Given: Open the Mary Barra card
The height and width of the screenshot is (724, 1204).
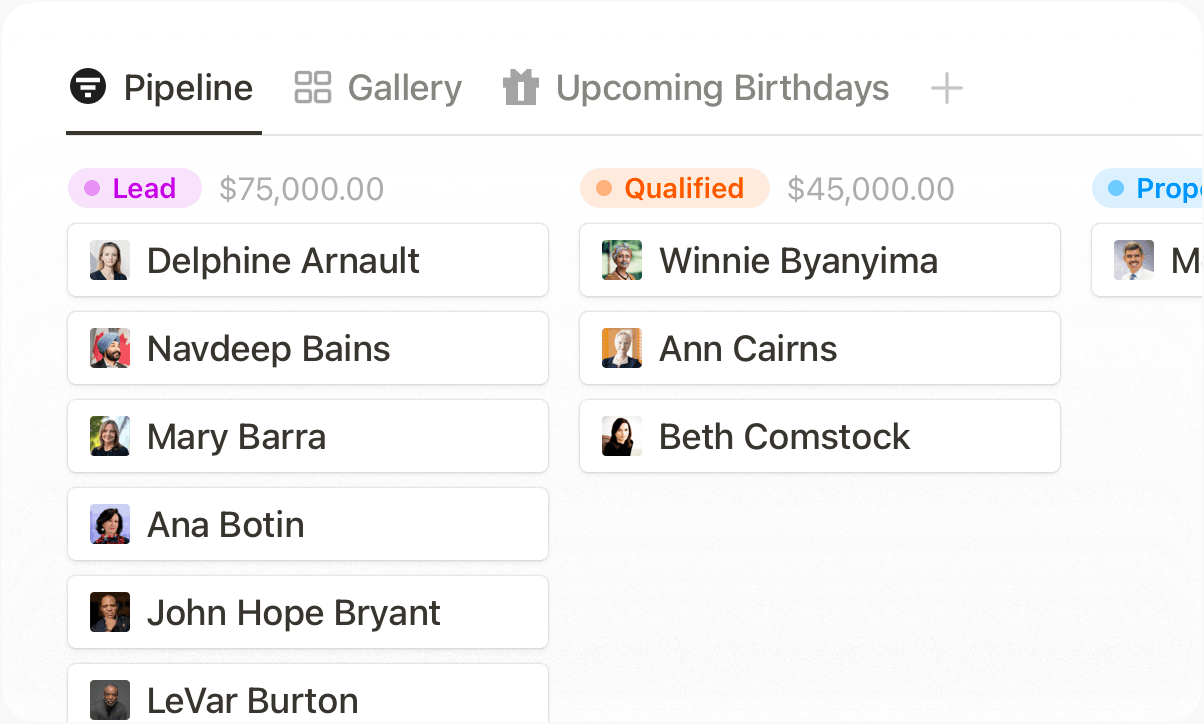Looking at the screenshot, I should tap(308, 437).
